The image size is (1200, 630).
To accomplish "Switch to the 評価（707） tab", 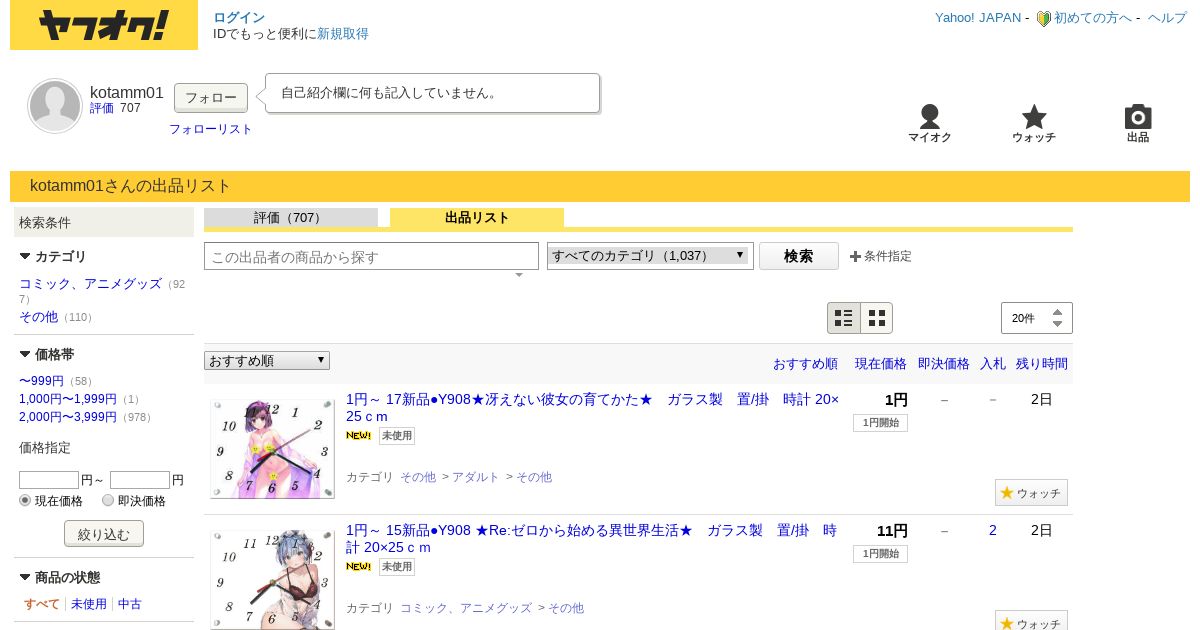I will (x=291, y=218).
